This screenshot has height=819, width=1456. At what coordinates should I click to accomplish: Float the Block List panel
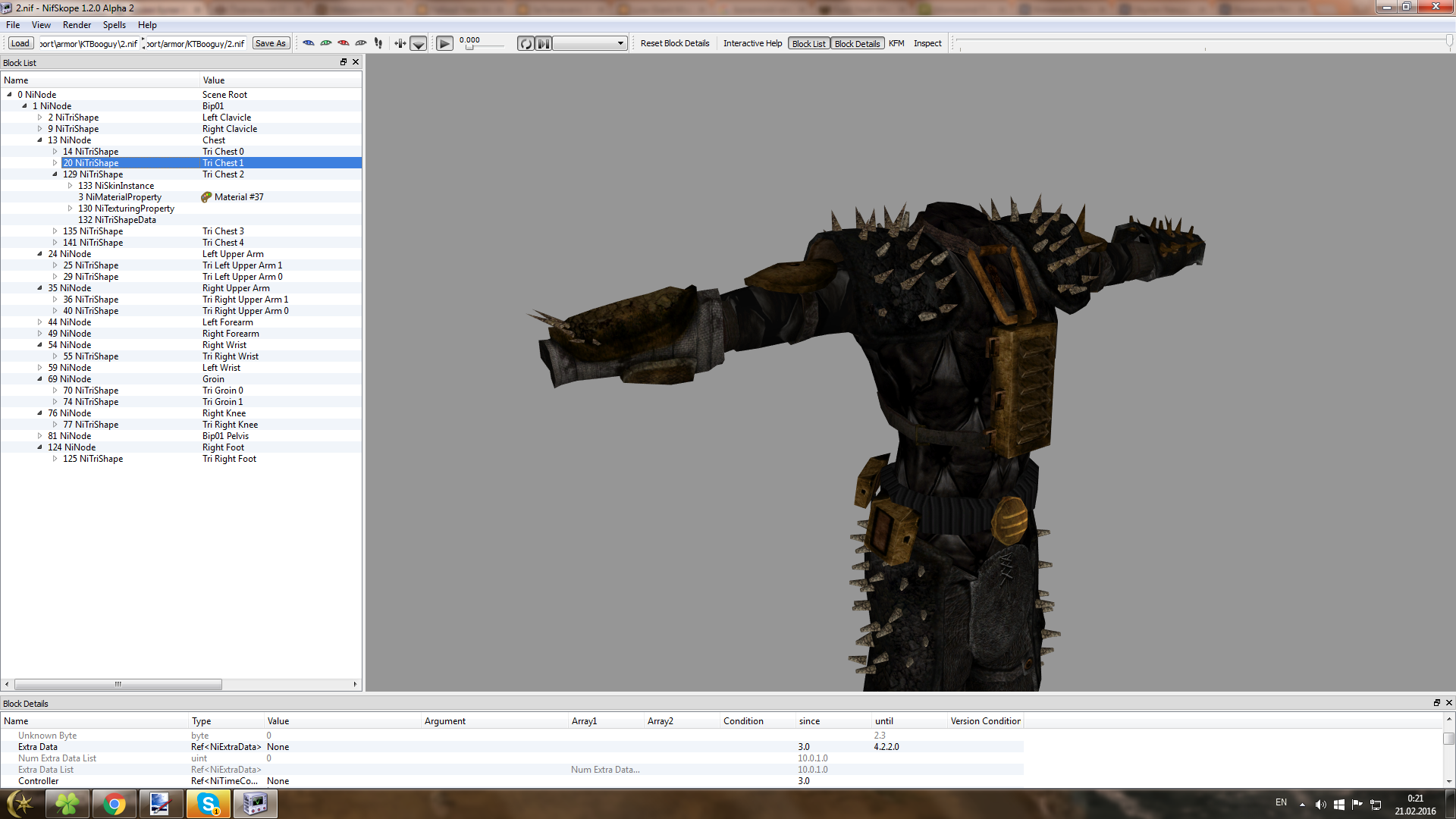pos(344,62)
